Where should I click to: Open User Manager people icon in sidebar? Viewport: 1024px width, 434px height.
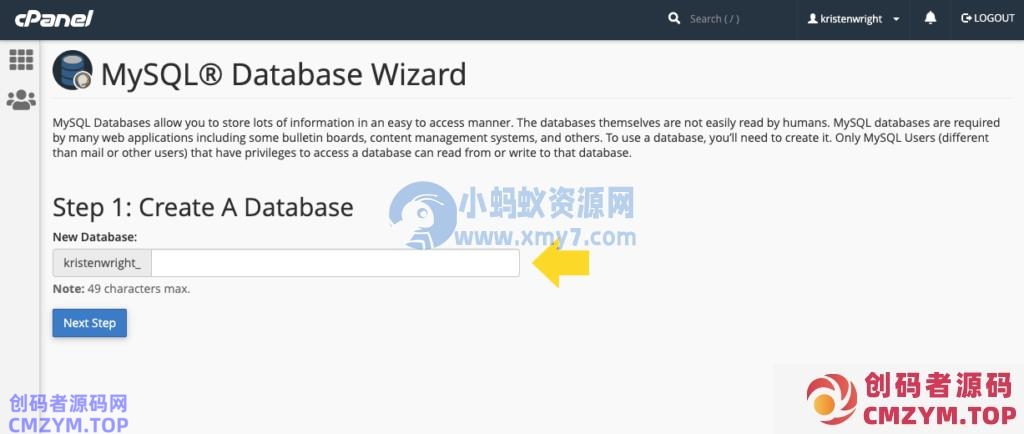21,100
